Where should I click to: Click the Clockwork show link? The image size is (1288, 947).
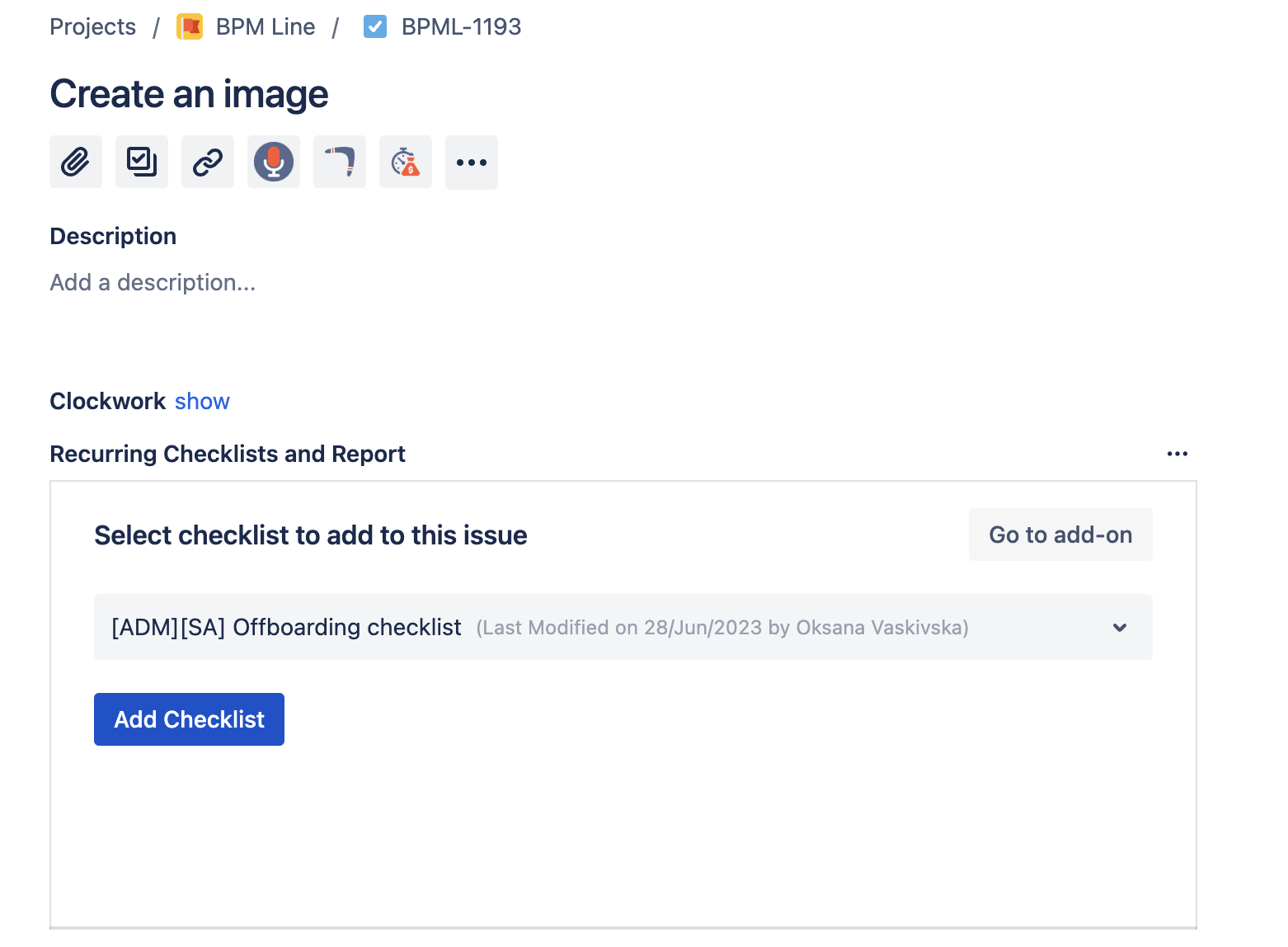[x=202, y=402]
